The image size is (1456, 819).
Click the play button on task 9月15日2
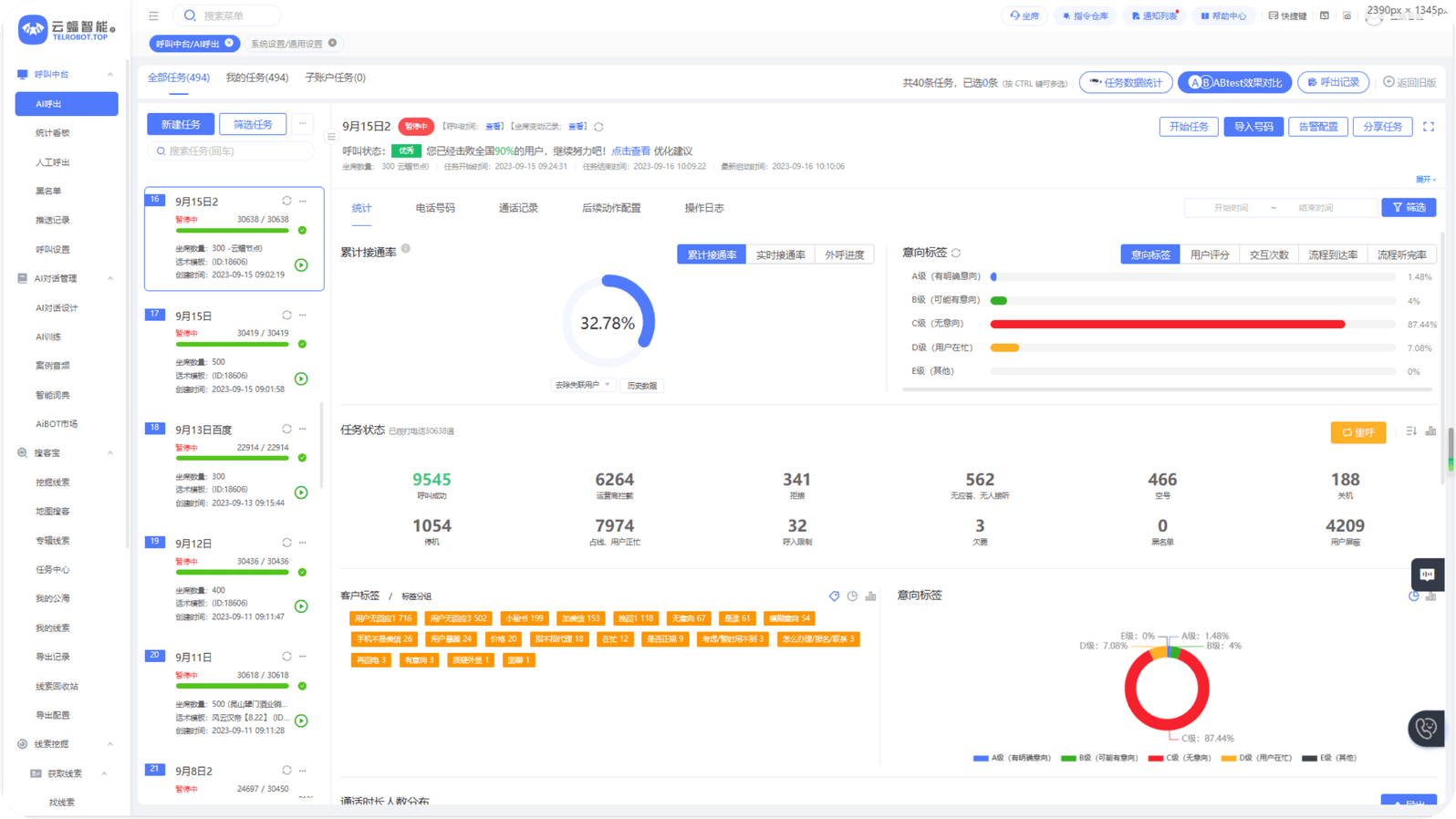(301, 265)
